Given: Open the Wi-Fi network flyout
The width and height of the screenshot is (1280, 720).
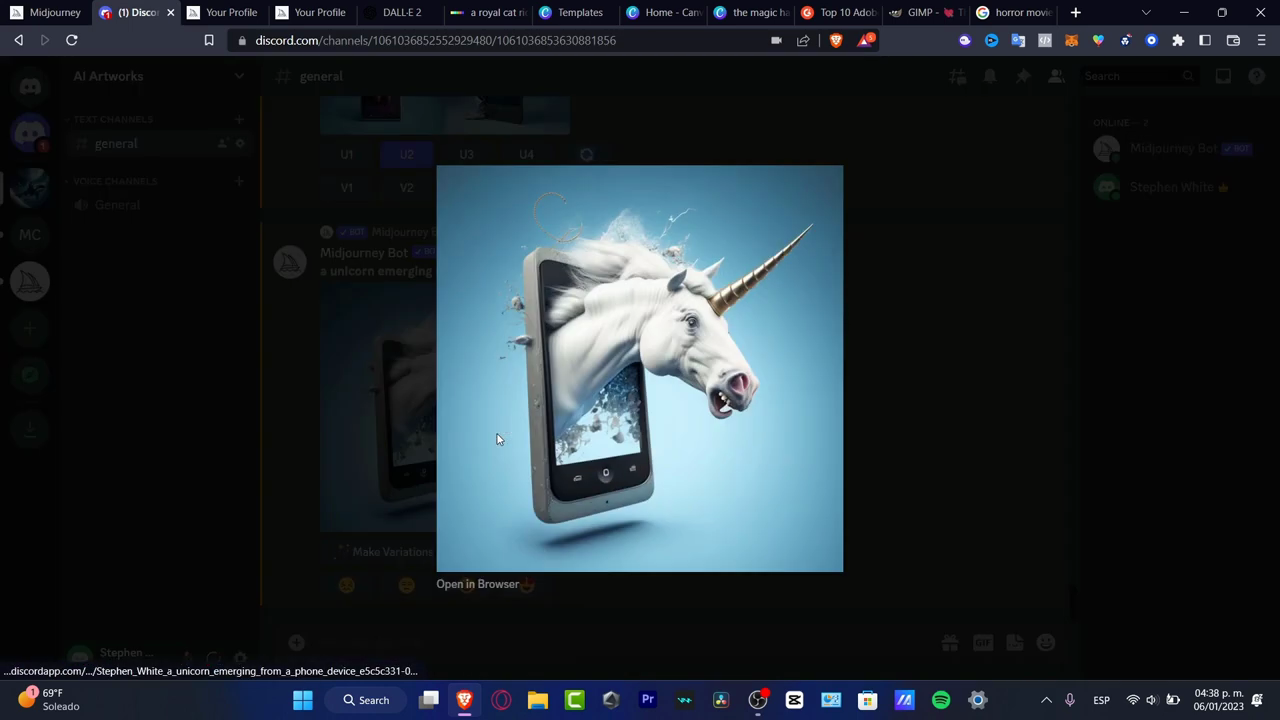Looking at the screenshot, I should click(x=1133, y=700).
